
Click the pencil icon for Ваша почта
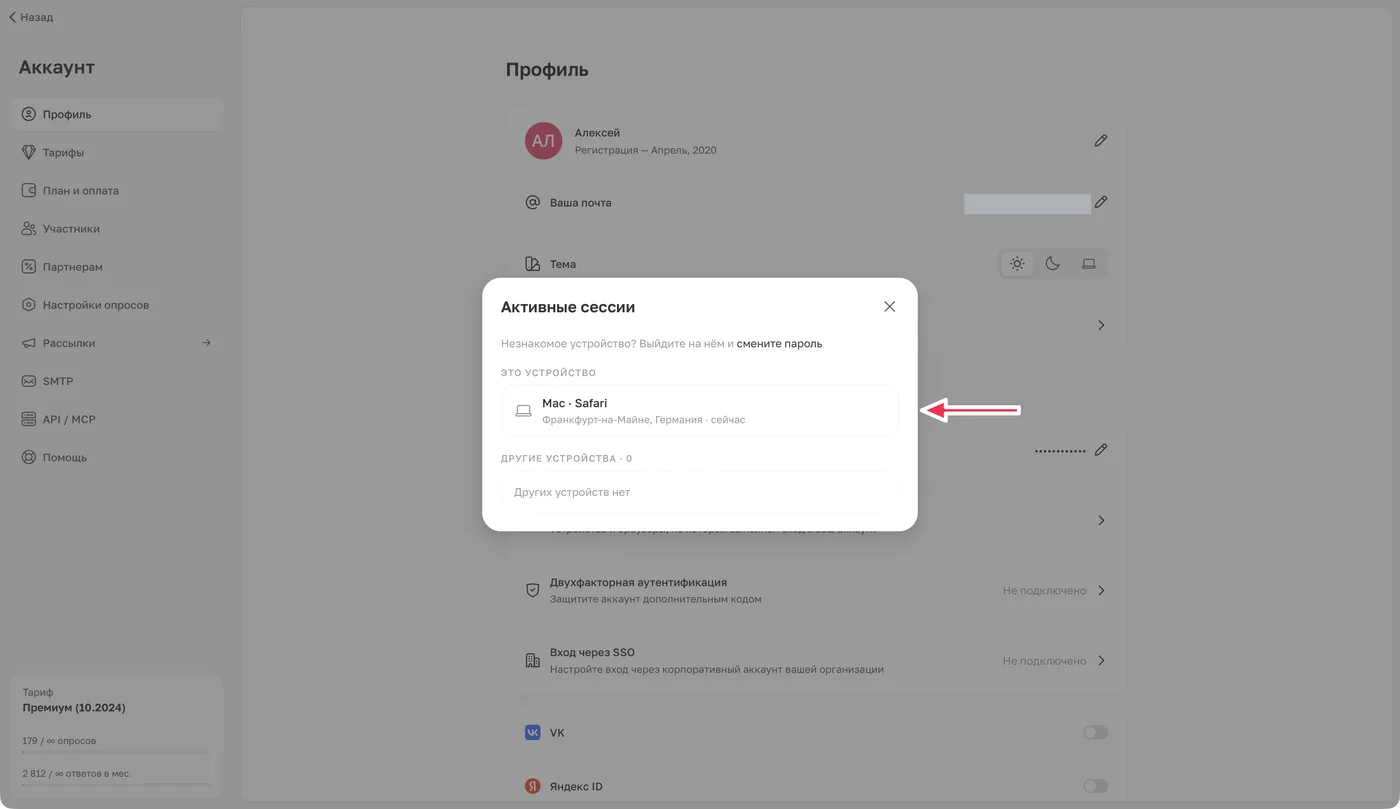[1101, 202]
